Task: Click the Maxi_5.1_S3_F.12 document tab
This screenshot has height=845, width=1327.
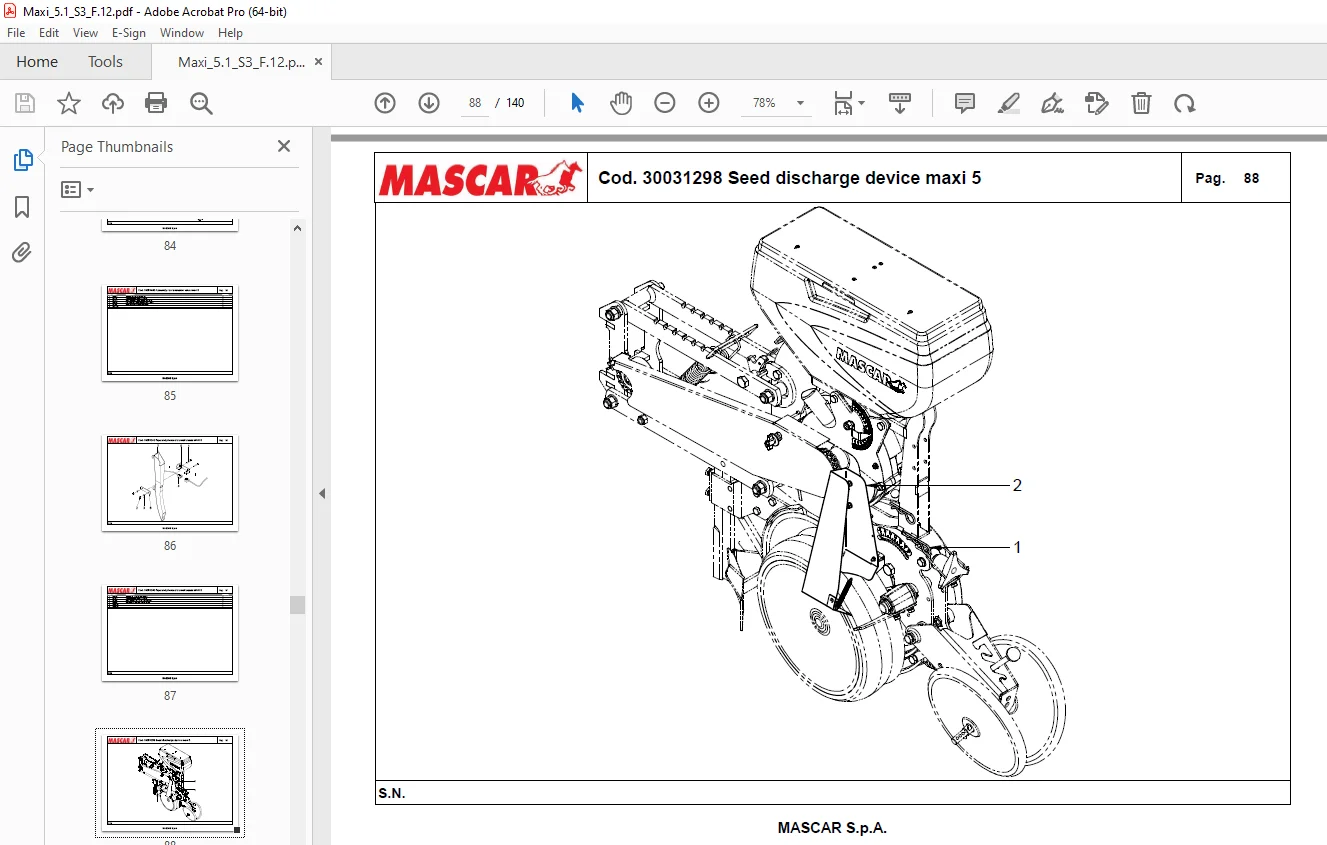Action: pyautogui.click(x=241, y=62)
